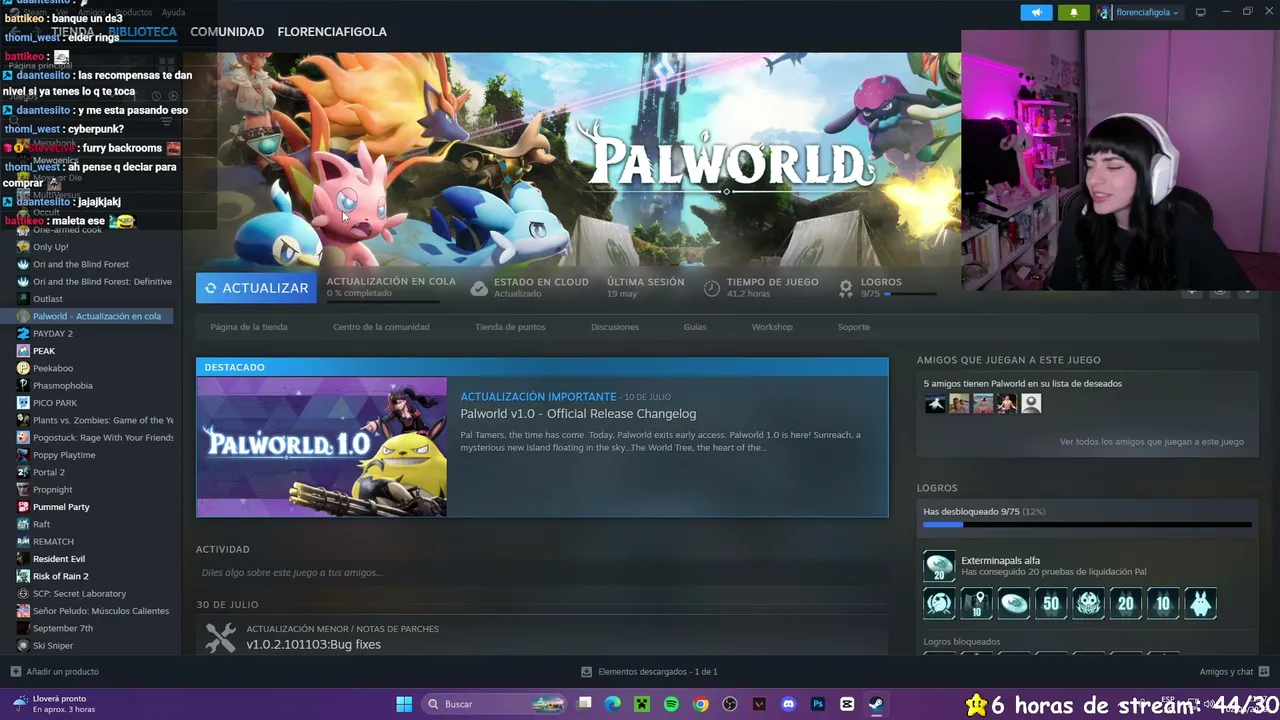Open Spotify from the taskbar
The width and height of the screenshot is (1280, 720).
(x=671, y=704)
